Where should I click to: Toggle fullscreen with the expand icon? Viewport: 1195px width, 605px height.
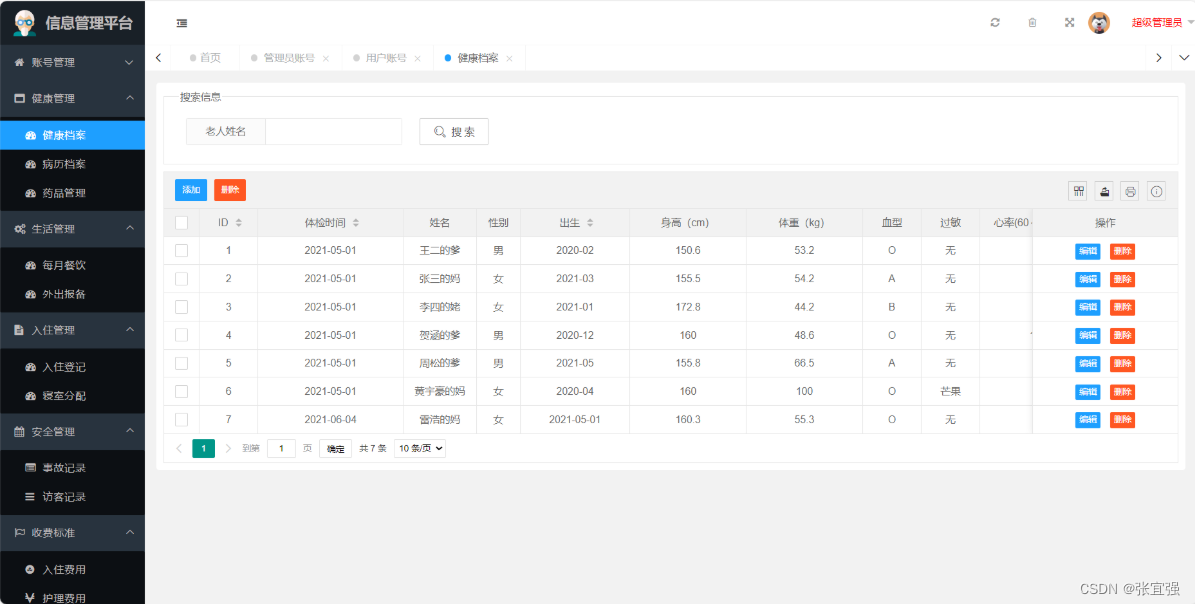coord(1069,22)
